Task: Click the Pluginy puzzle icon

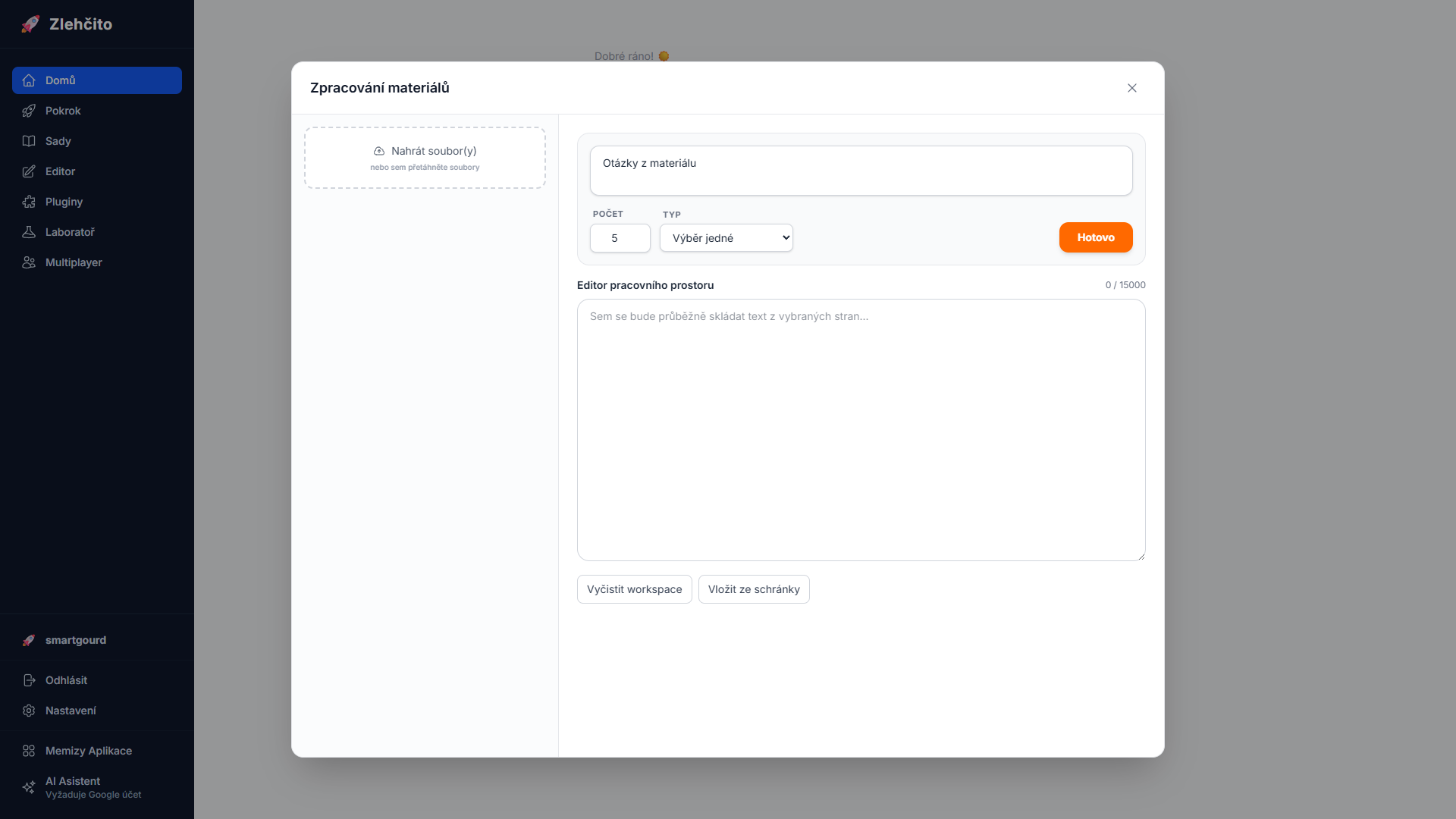Action: coord(29,202)
